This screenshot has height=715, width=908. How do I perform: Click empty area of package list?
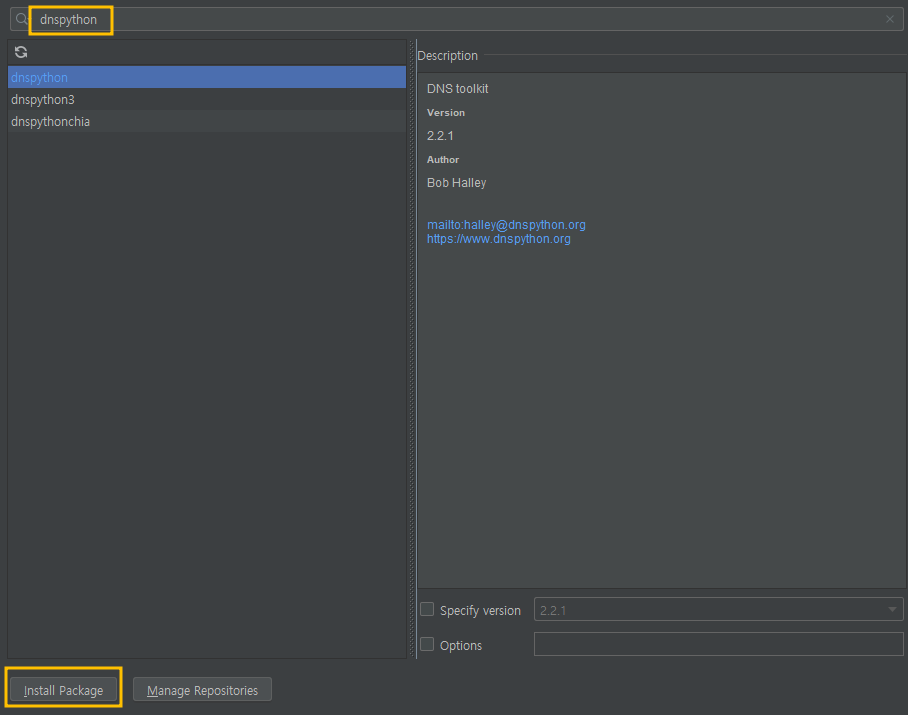click(207, 394)
